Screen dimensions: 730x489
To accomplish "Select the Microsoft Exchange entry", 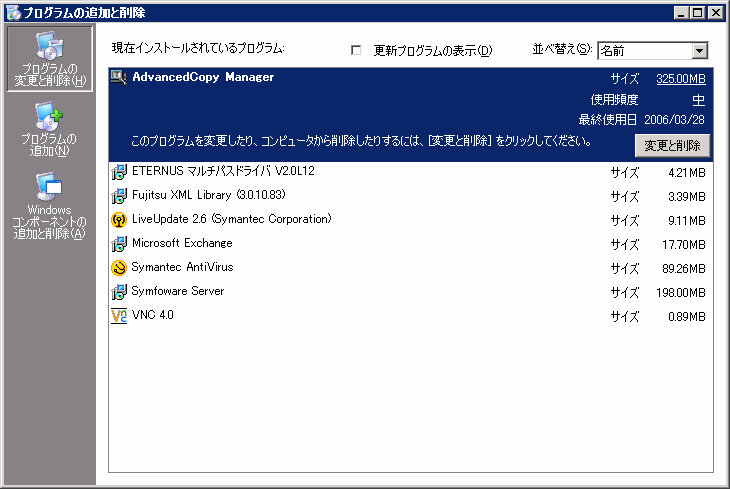I will pos(411,244).
